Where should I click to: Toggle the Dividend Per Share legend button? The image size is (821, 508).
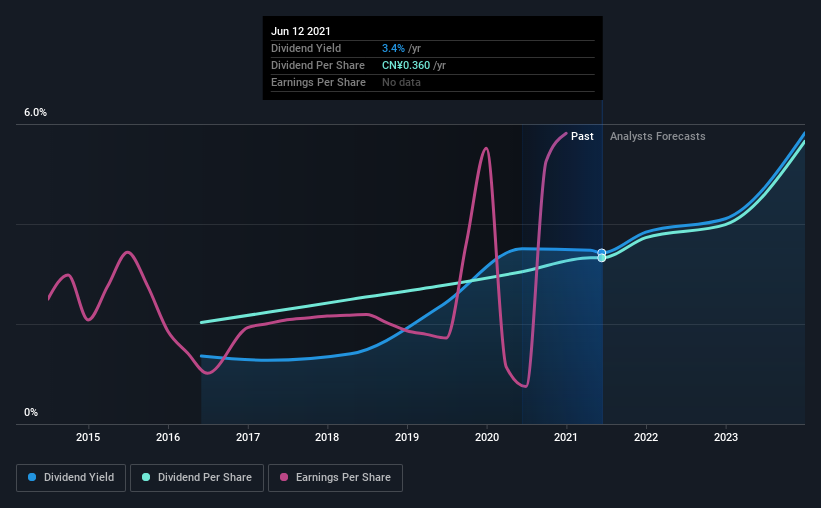click(x=197, y=478)
